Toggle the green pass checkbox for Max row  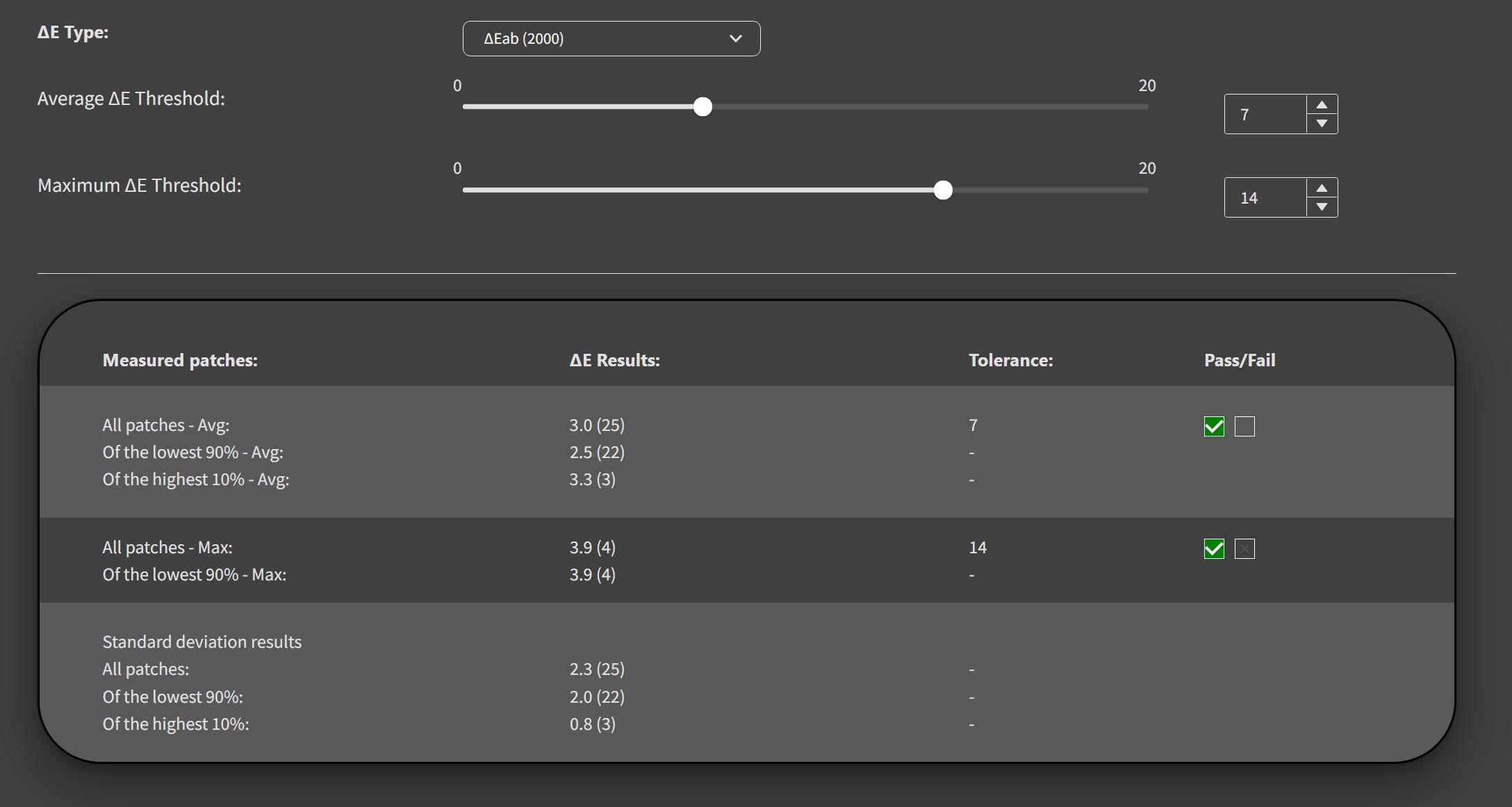pos(1214,549)
